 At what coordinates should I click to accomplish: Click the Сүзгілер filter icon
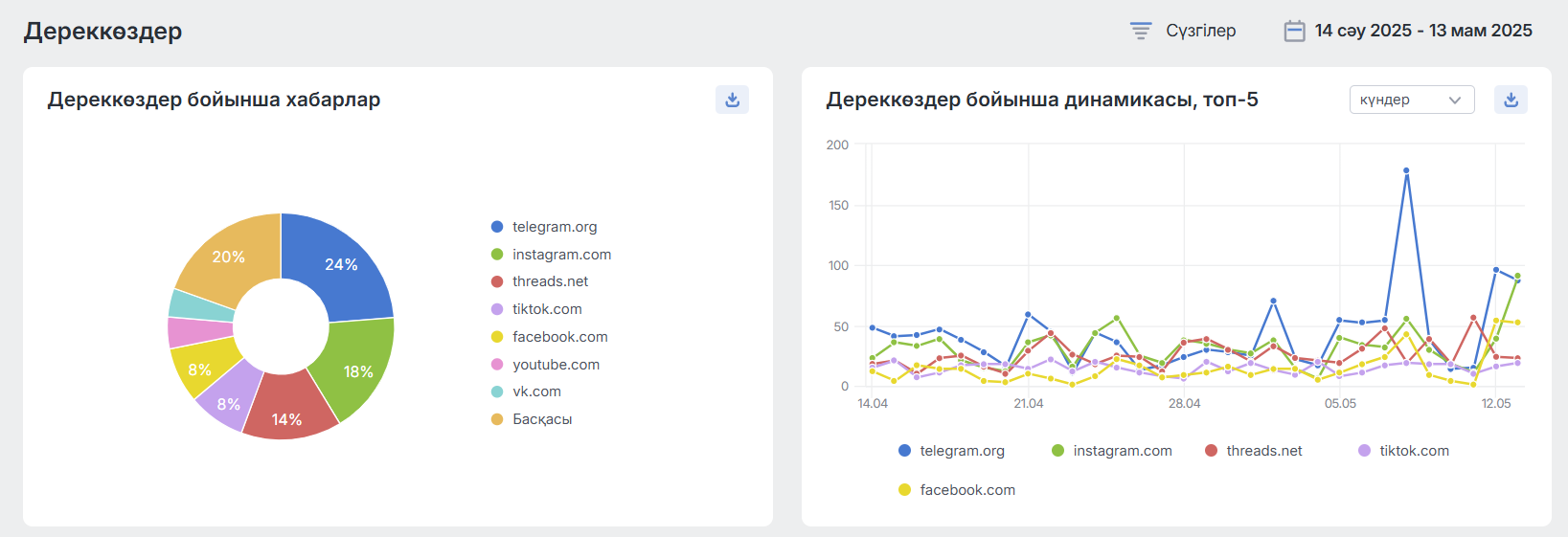point(1140,31)
